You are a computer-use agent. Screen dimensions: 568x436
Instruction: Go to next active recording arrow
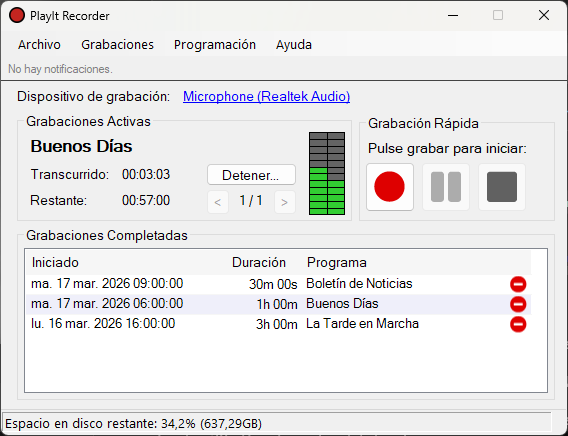pos(285,202)
